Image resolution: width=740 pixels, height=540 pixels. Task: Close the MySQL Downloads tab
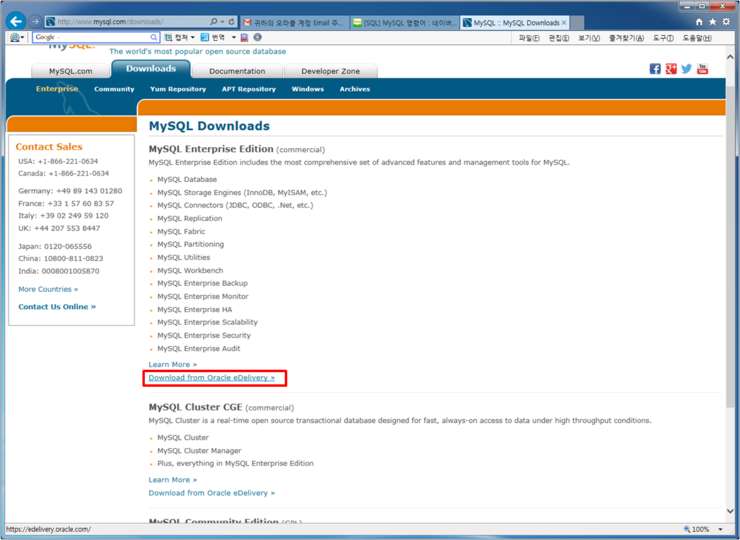[564, 23]
